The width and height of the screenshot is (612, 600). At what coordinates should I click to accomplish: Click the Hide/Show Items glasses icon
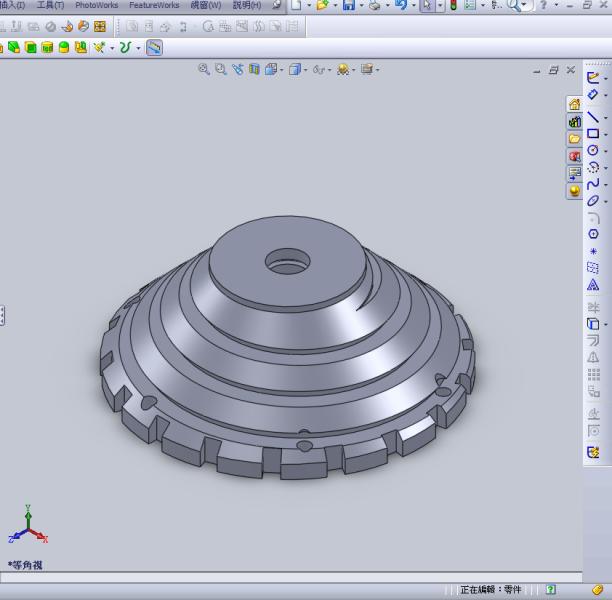click(x=319, y=69)
